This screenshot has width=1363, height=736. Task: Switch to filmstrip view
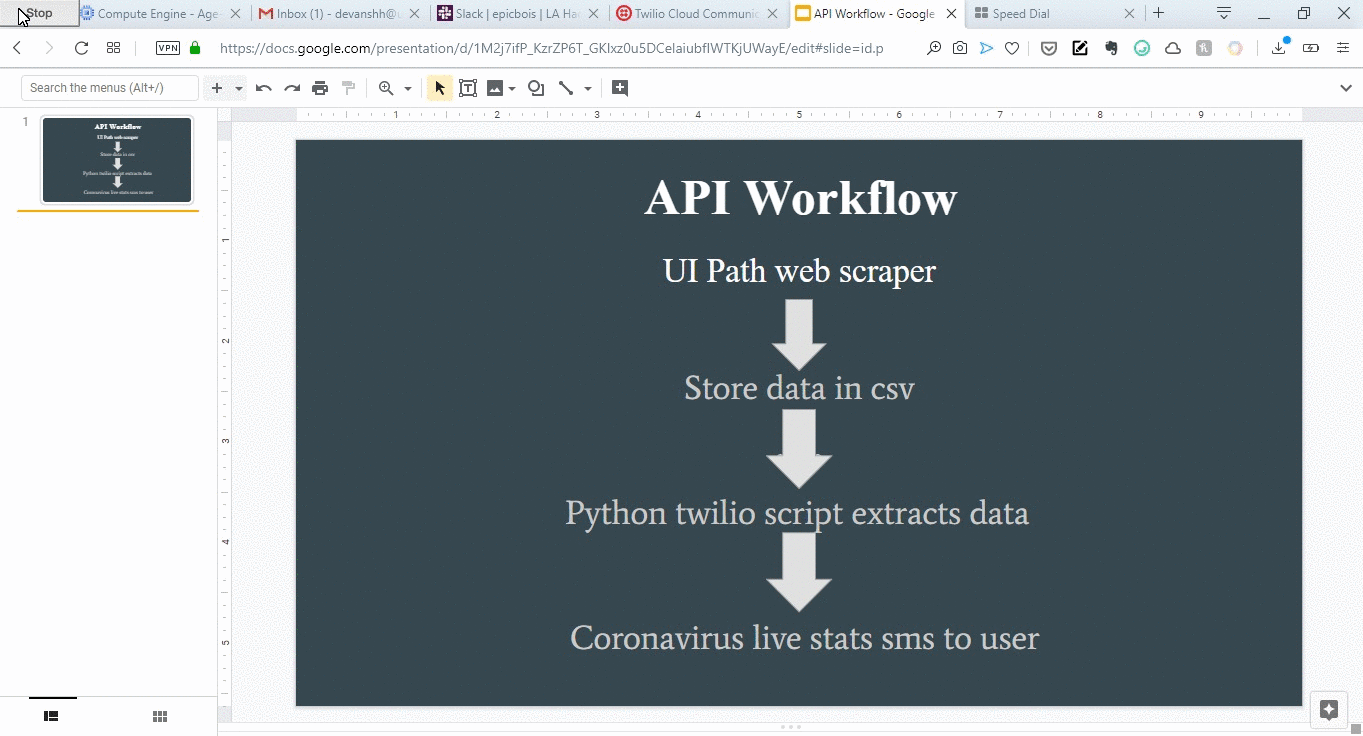(x=52, y=716)
